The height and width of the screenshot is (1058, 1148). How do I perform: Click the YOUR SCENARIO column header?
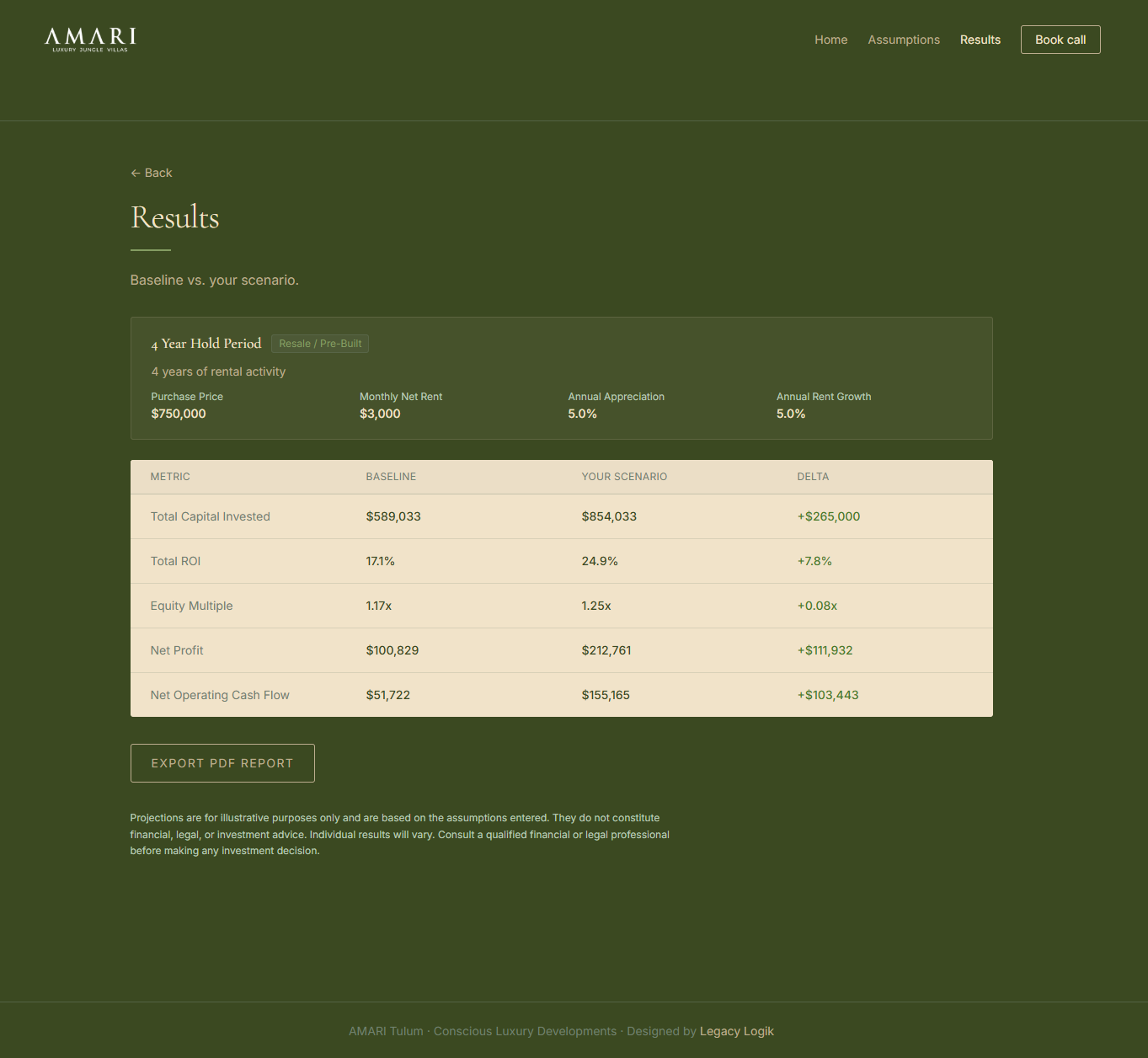(x=624, y=477)
